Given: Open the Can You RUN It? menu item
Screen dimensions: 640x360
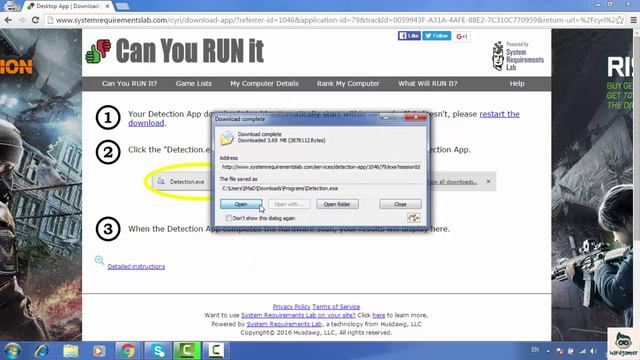Looking at the screenshot, I should (129, 84).
